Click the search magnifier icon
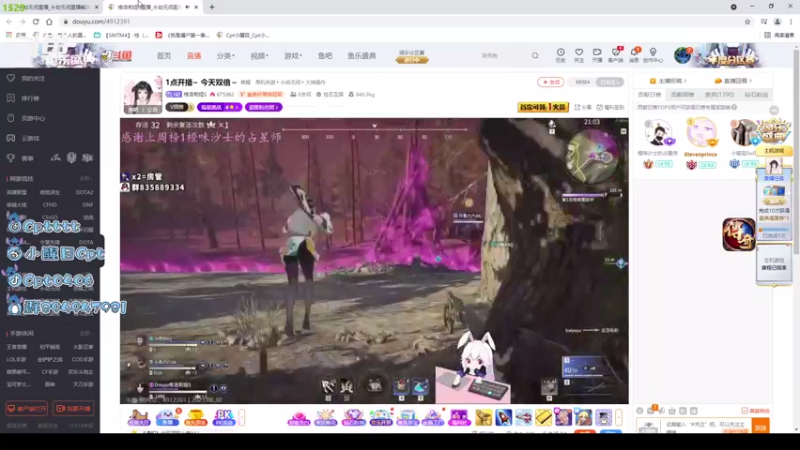Viewport: 800px width, 450px height. tap(535, 56)
